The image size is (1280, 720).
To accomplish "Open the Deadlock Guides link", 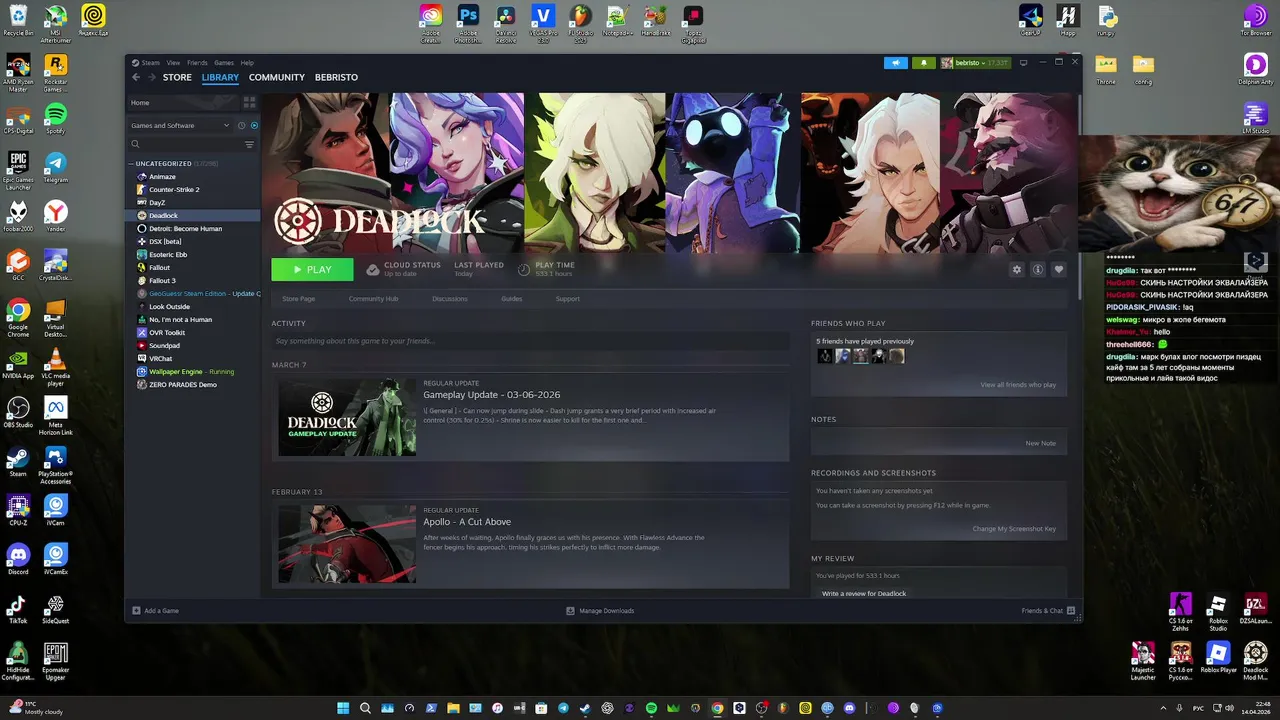I will [511, 299].
